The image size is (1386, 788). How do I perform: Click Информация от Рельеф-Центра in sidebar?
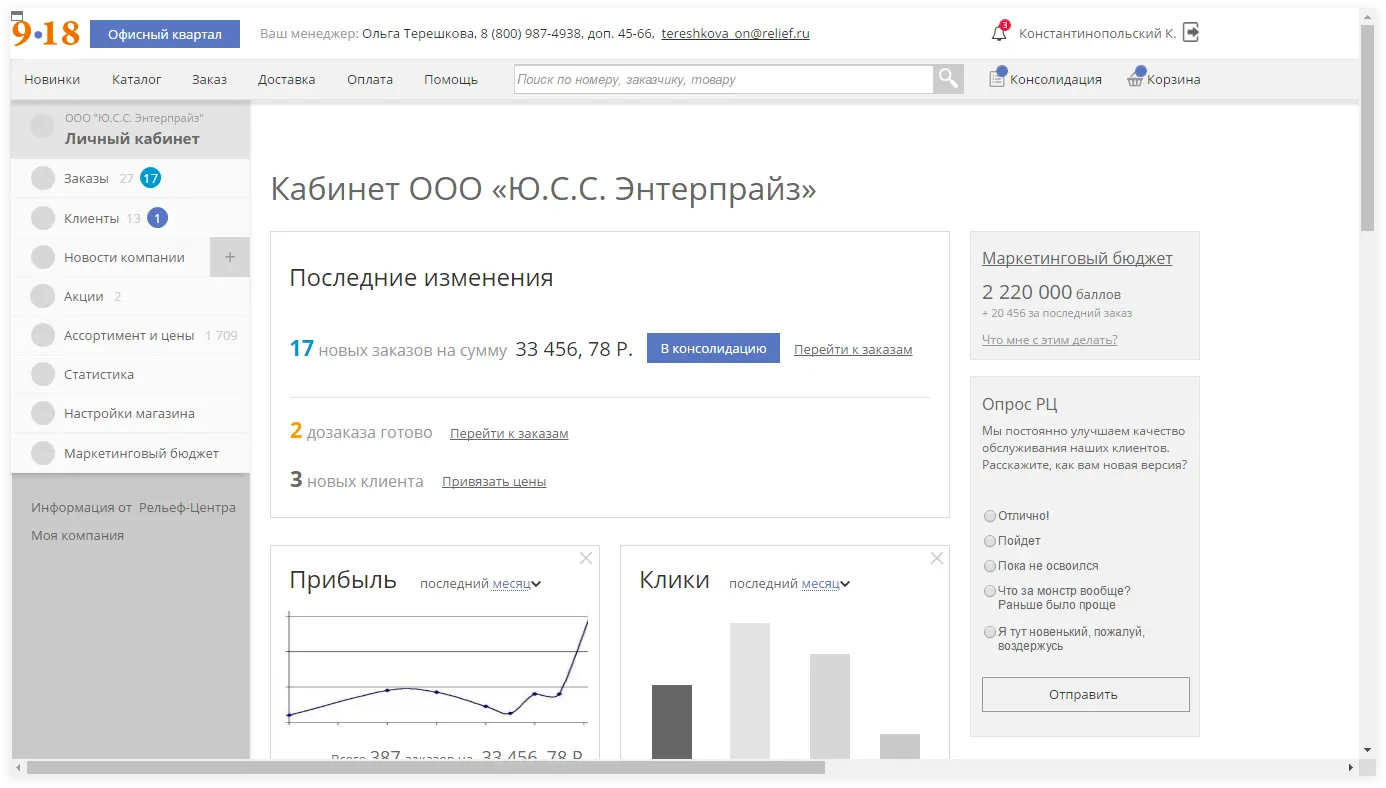133,507
